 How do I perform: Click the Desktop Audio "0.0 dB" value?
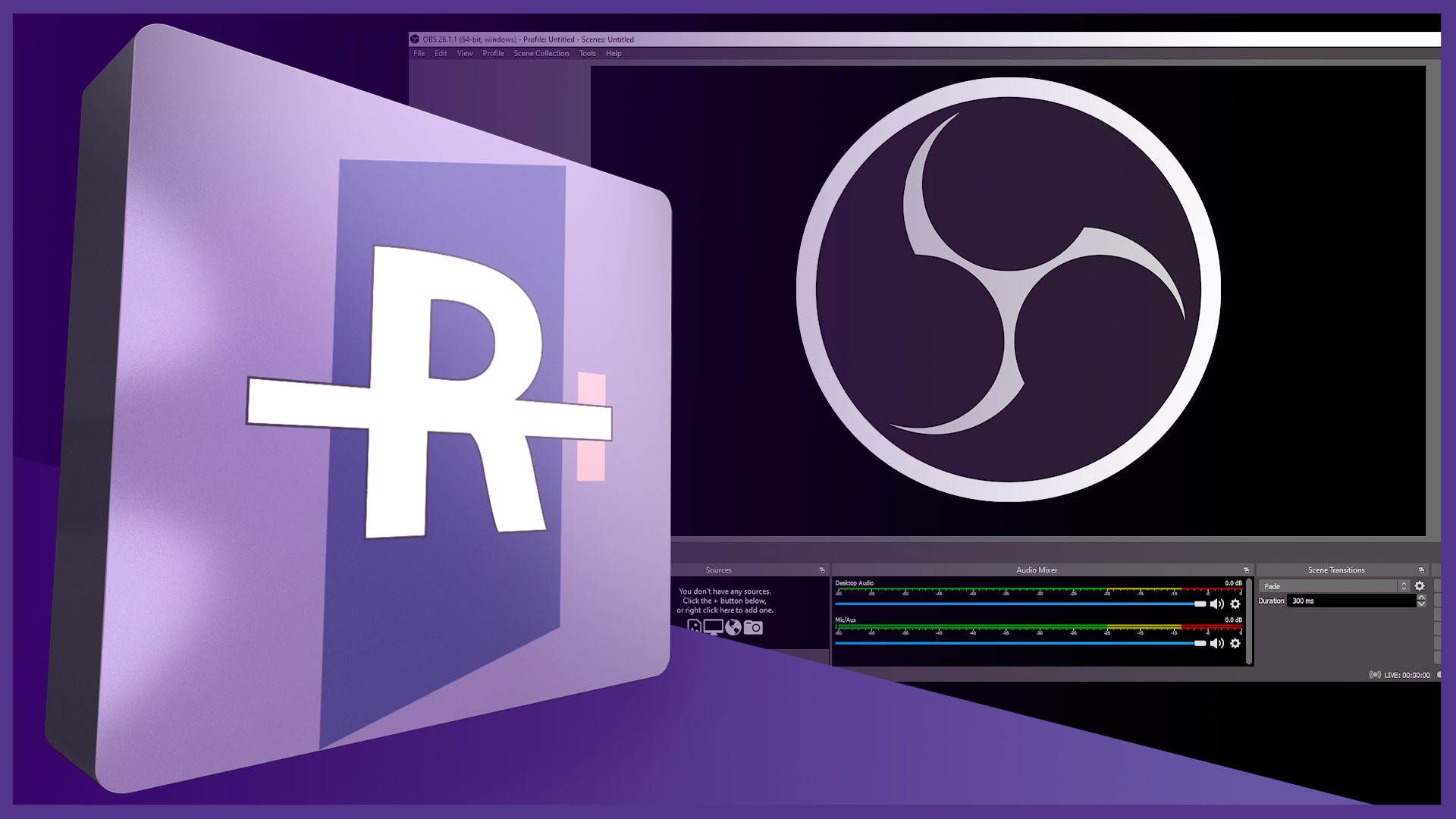pos(1233,583)
